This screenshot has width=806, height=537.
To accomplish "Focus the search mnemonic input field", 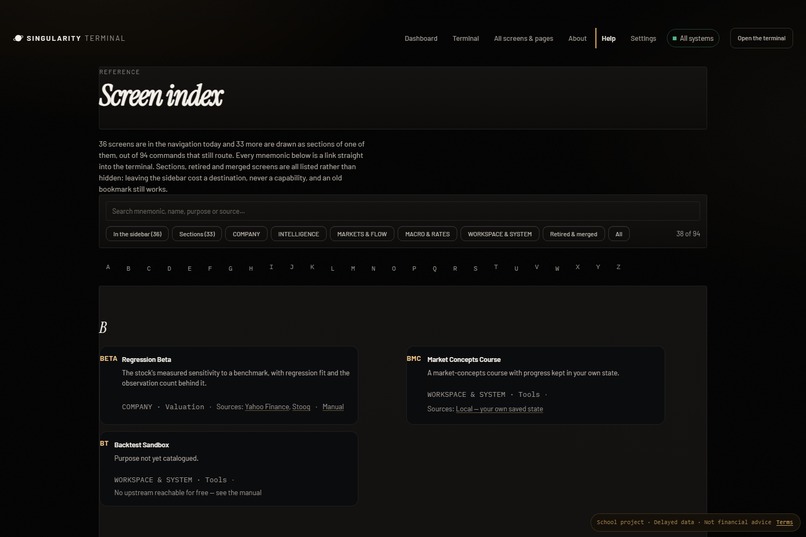I will pos(402,211).
